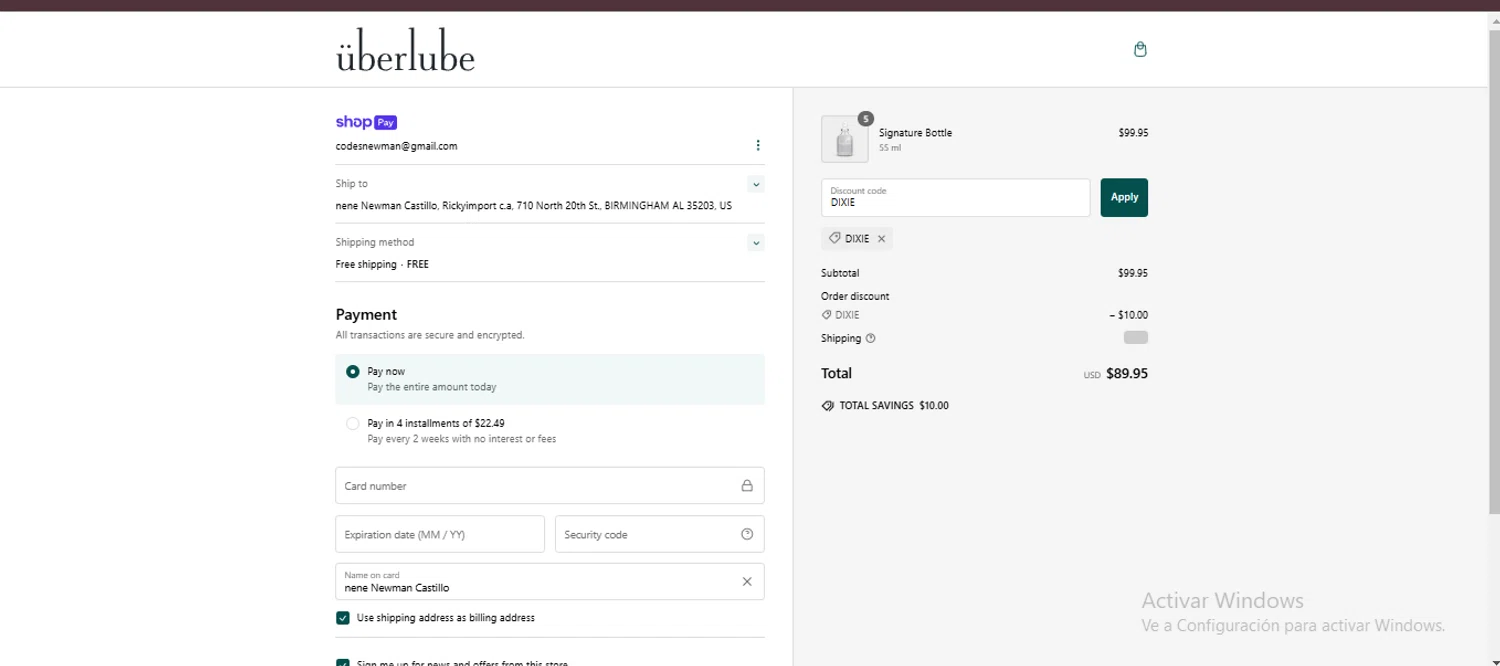1500x666 pixels.
Task: Focus the Security code field
Action: (660, 534)
